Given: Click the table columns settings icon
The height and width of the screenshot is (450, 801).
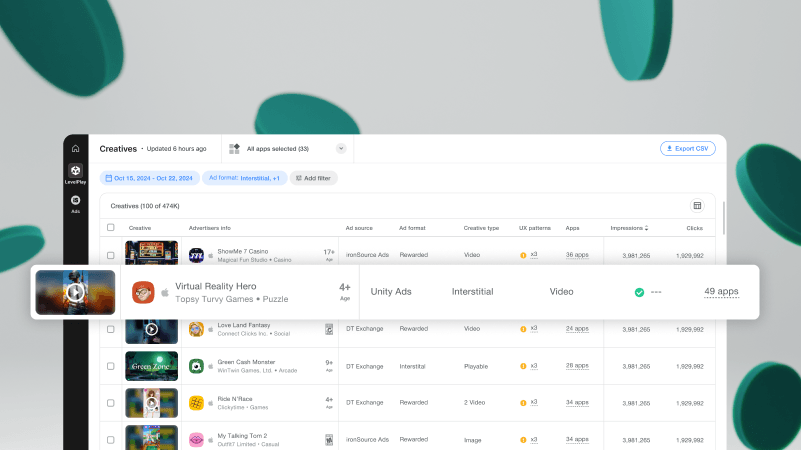Looking at the screenshot, I should 697,206.
